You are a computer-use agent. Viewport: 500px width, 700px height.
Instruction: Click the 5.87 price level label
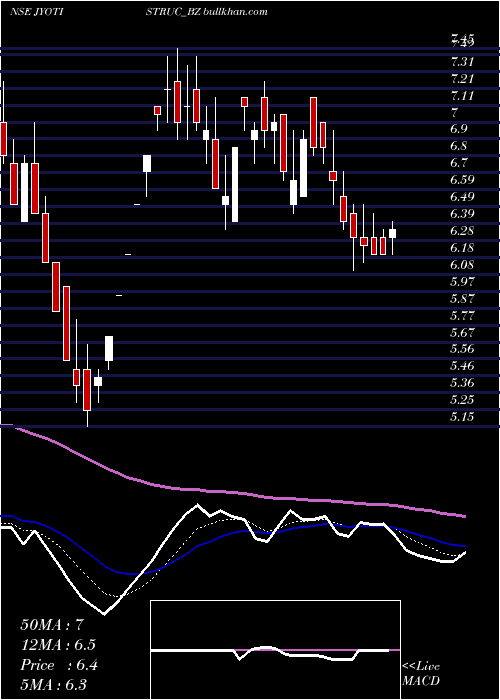462,298
